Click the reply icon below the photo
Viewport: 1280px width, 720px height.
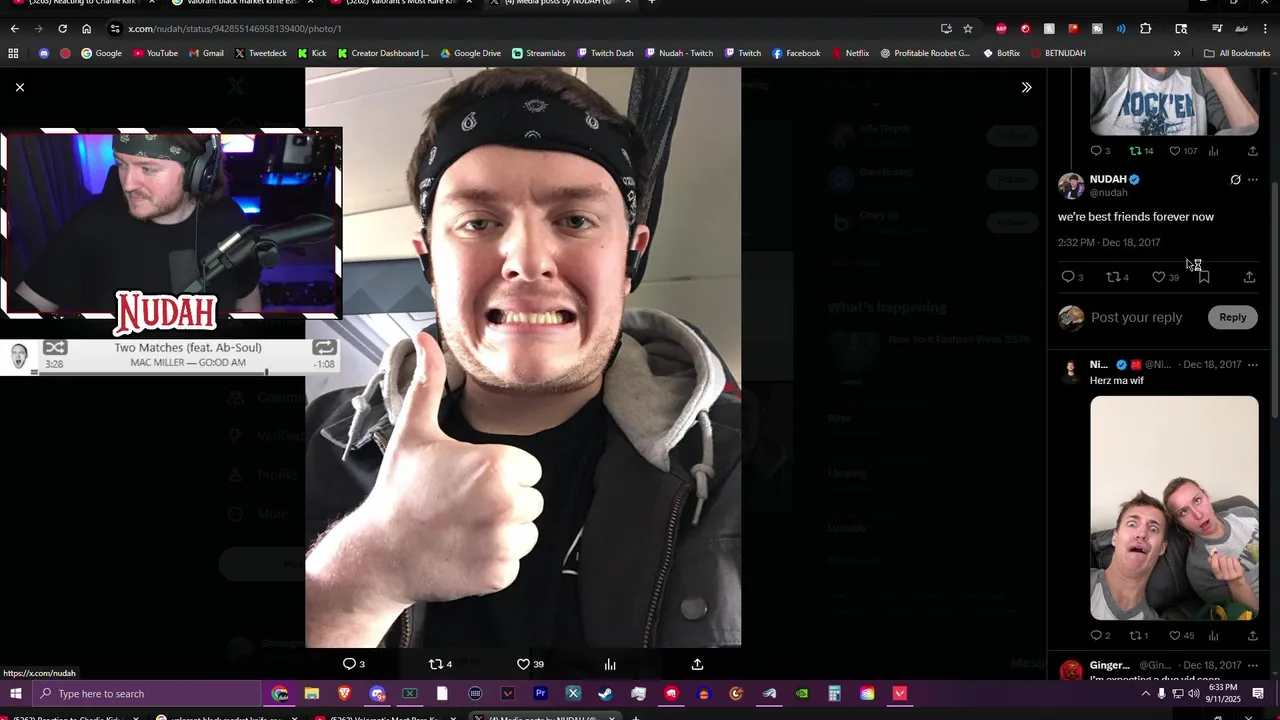pyautogui.click(x=349, y=664)
